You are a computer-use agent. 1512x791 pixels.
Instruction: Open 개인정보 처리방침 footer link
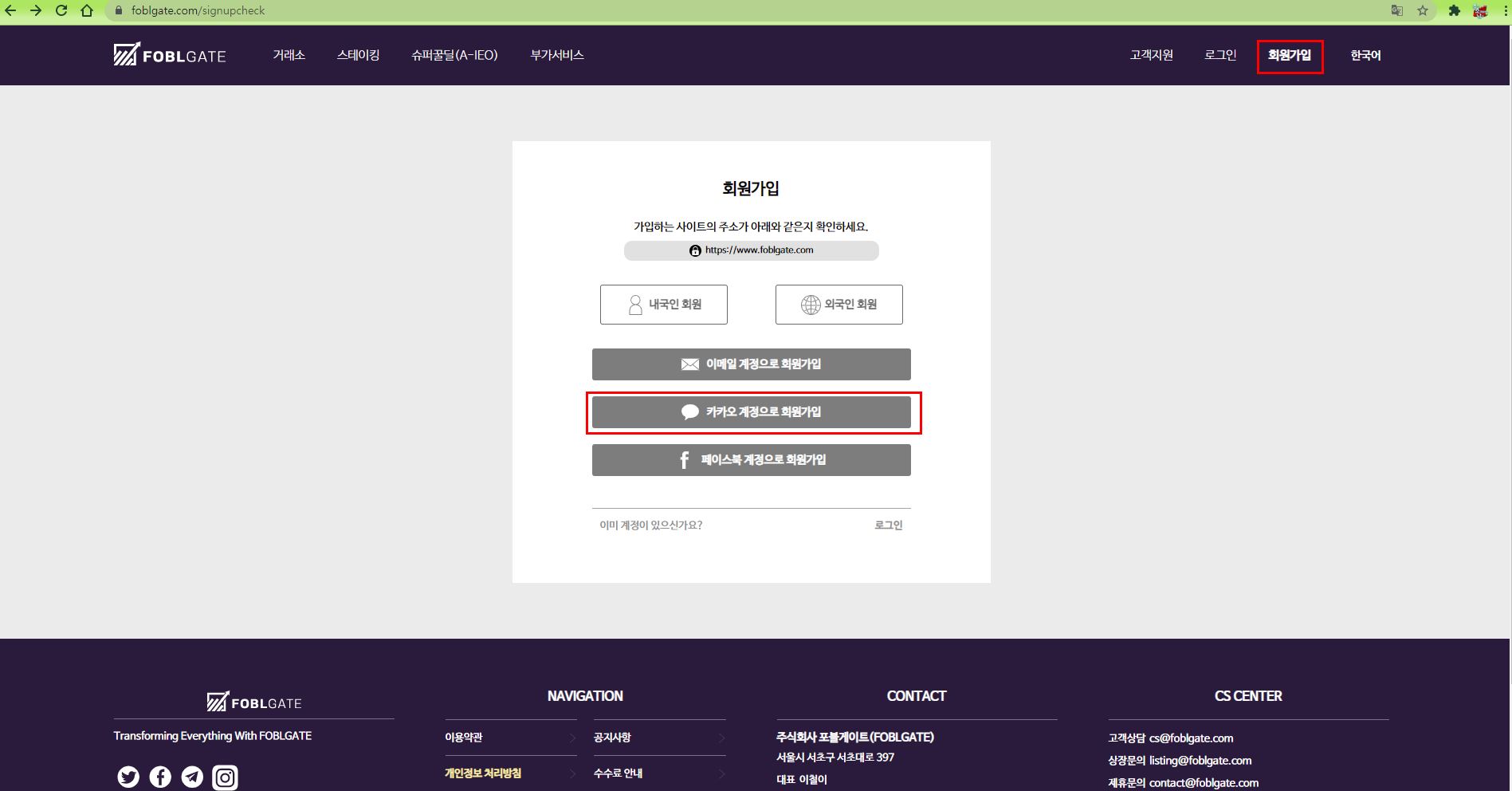point(483,773)
